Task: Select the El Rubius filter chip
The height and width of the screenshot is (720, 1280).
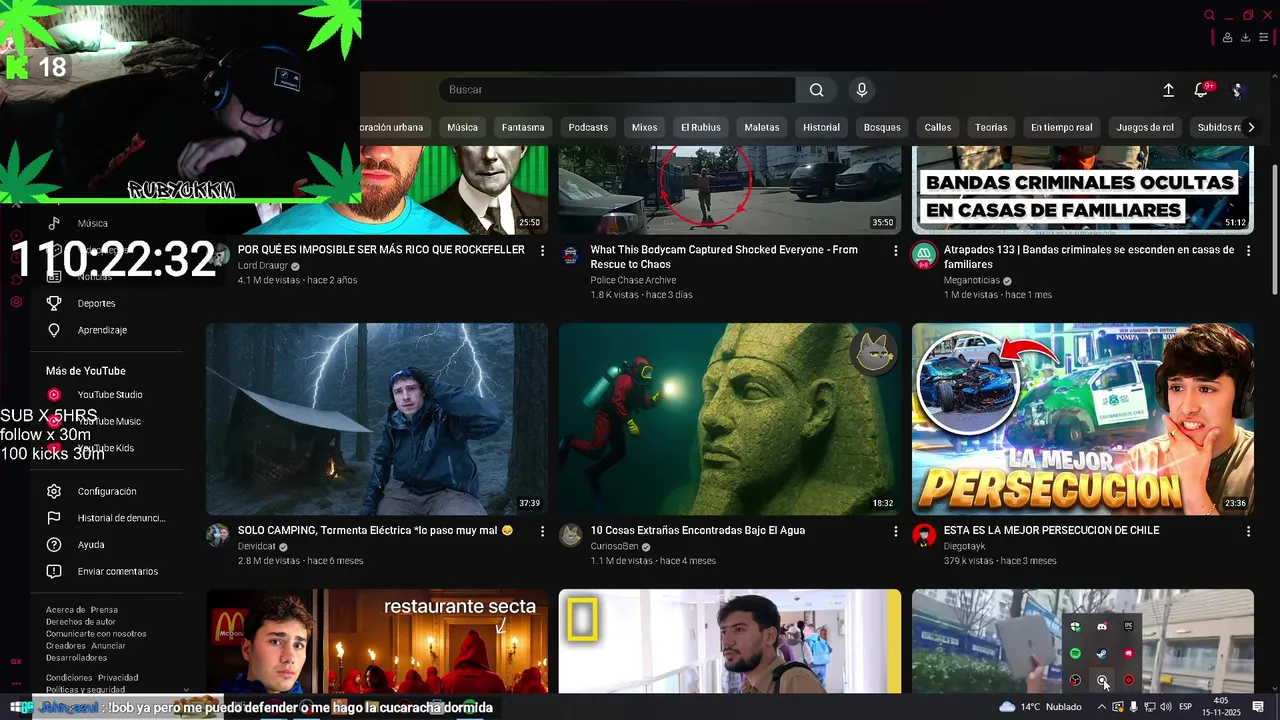Action: coord(701,127)
